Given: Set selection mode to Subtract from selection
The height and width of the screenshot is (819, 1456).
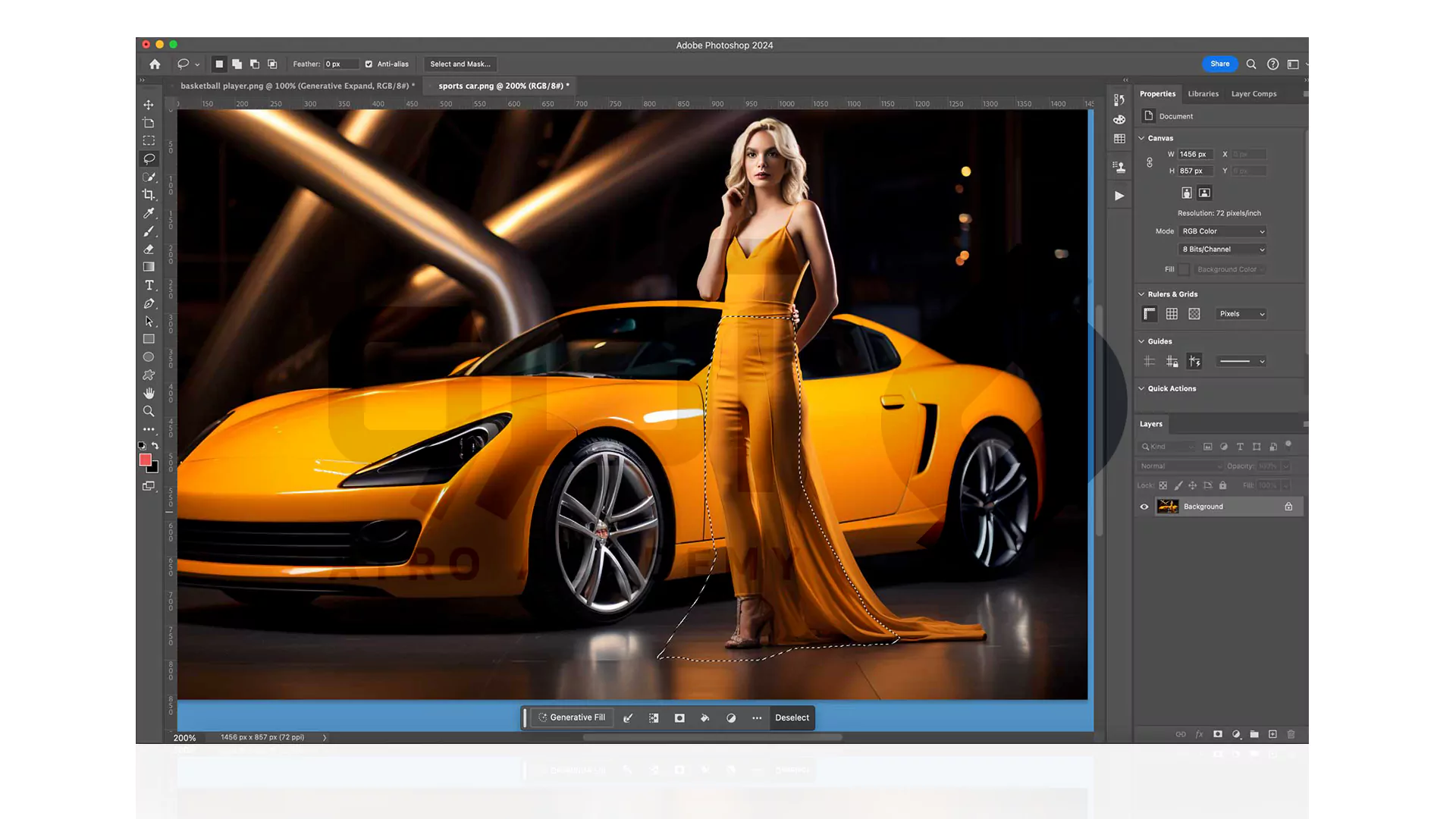Looking at the screenshot, I should (x=255, y=64).
